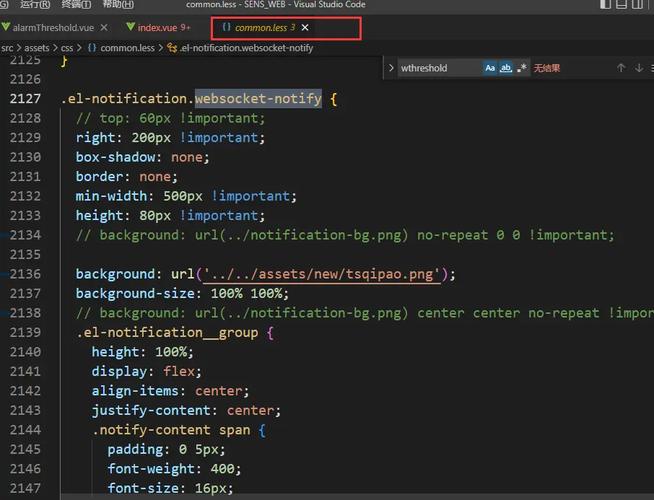
Task: Click the Vue icon on alarmThreshold.vue tab
Action: pos(6,27)
